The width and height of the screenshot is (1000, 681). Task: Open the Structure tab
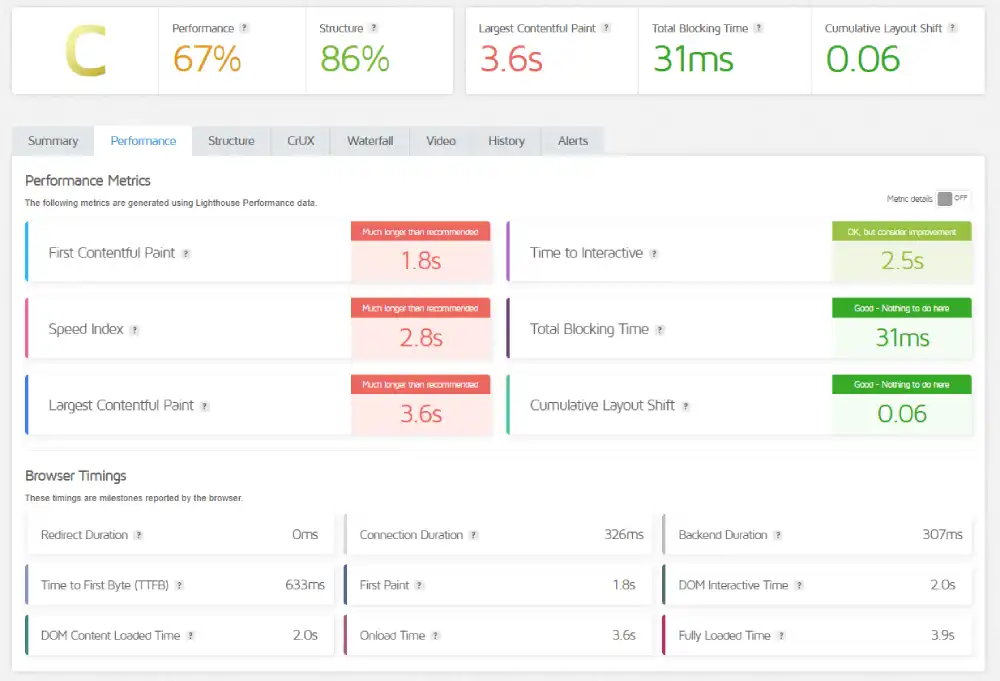(x=231, y=141)
